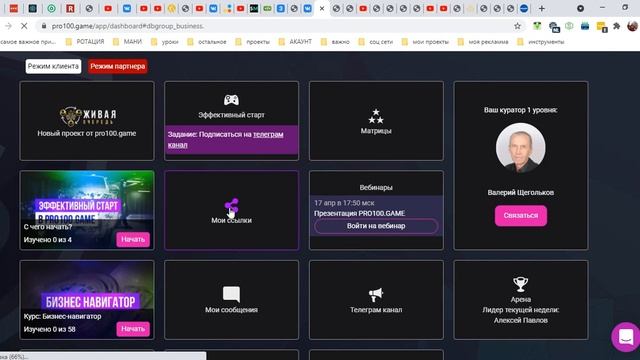Click the Войти на вебинар button
640x360 pixels.
click(376, 226)
